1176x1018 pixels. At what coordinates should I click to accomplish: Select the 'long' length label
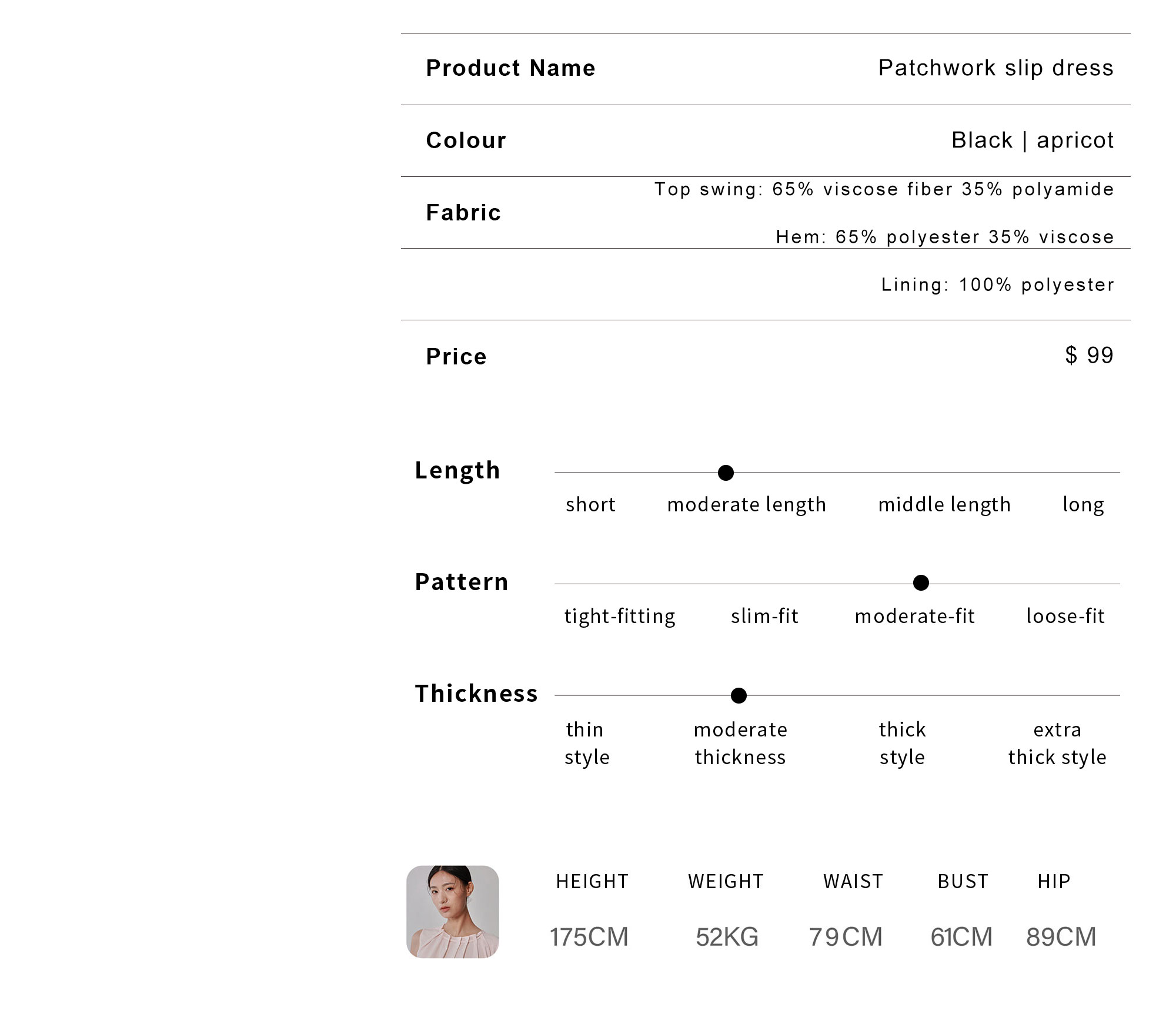coord(1083,504)
